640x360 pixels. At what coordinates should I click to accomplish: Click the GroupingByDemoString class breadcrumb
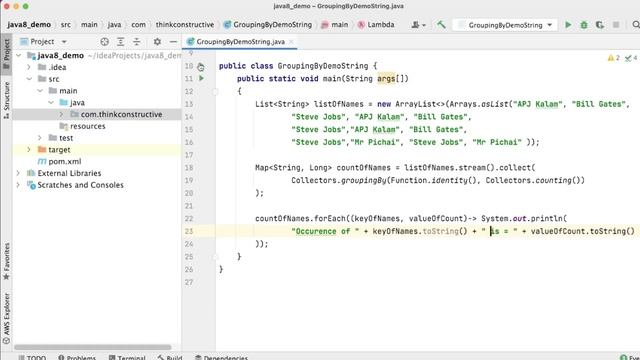268,24
